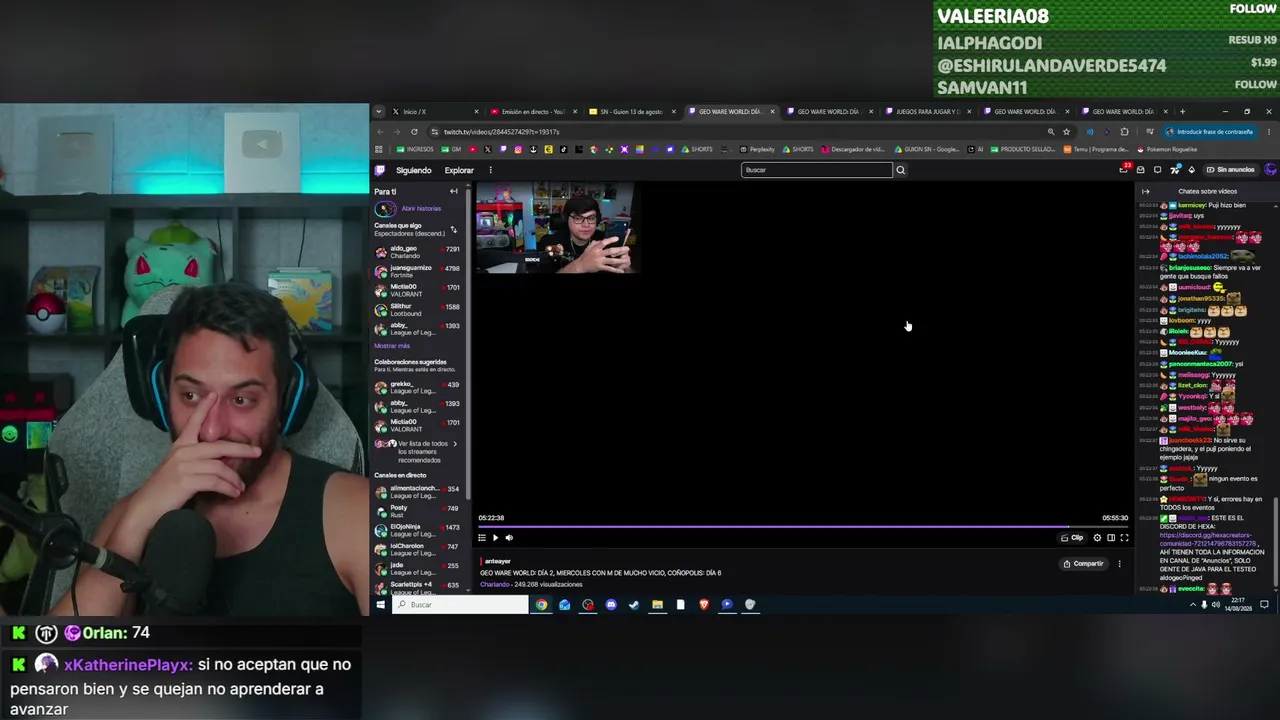Screen dimensions: 1280x720
Task: Open a new Chrome tab
Action: coord(1182,112)
